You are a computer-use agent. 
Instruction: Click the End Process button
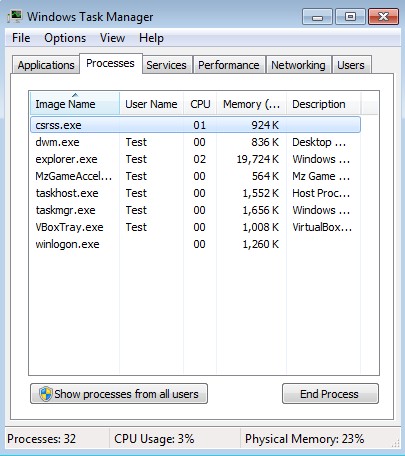pos(330,394)
